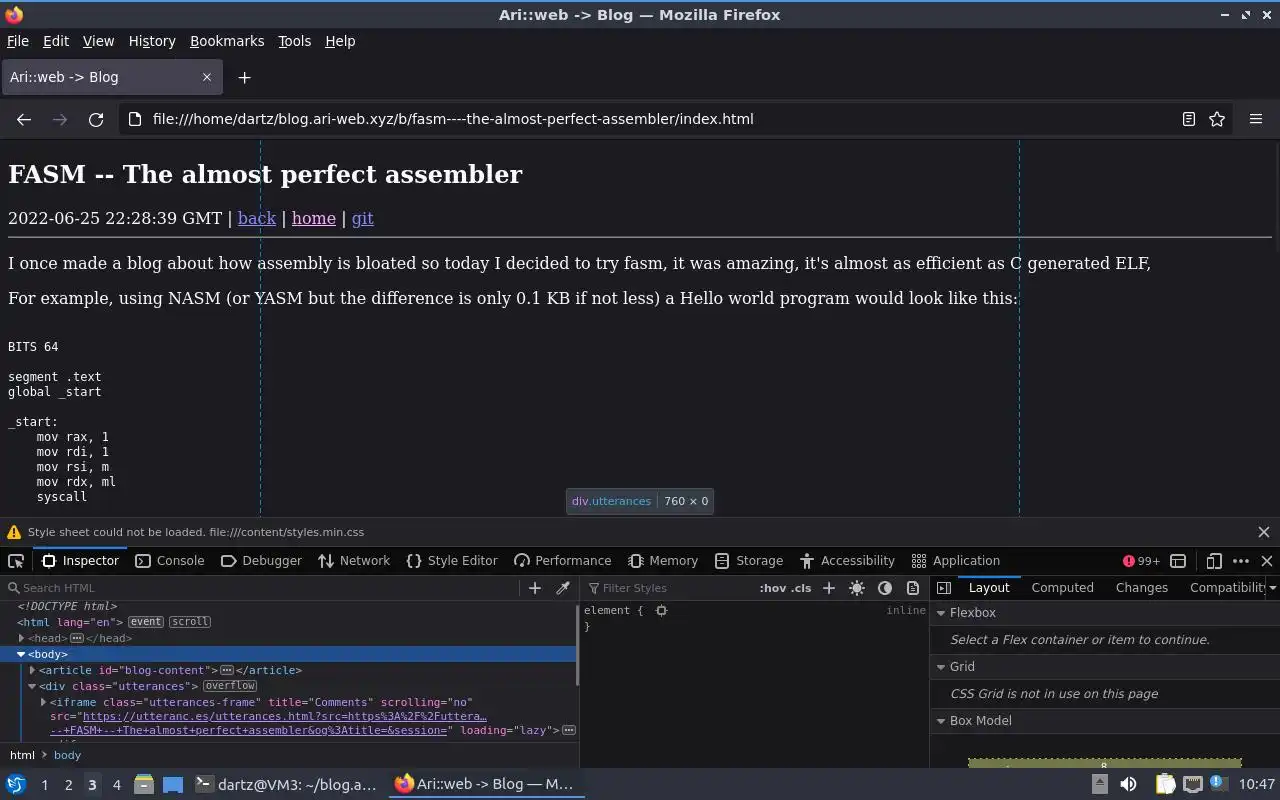
Task: Open the Tools menu
Action: point(295,41)
